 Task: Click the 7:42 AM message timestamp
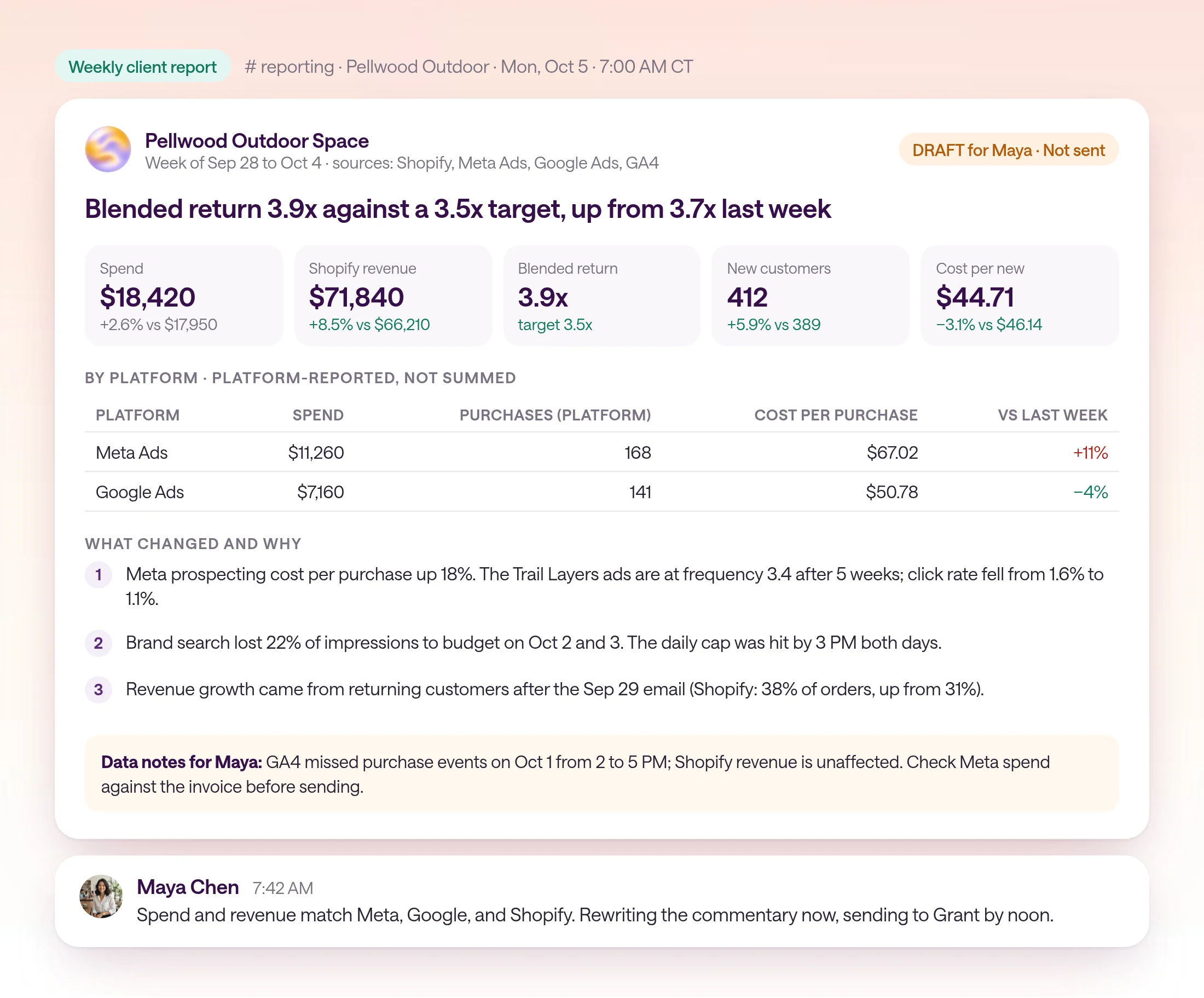coord(282,888)
